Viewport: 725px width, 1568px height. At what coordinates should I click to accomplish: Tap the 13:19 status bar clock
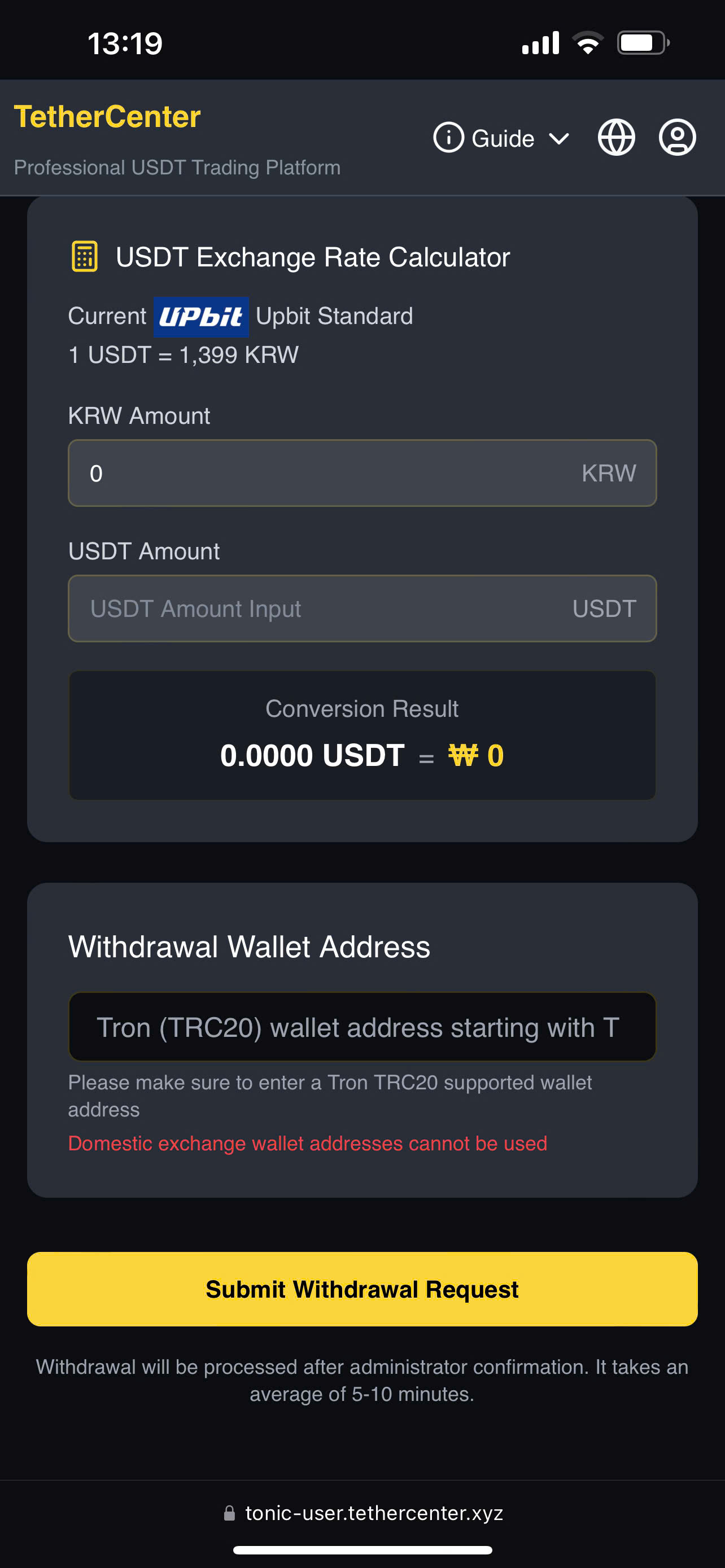tap(125, 43)
